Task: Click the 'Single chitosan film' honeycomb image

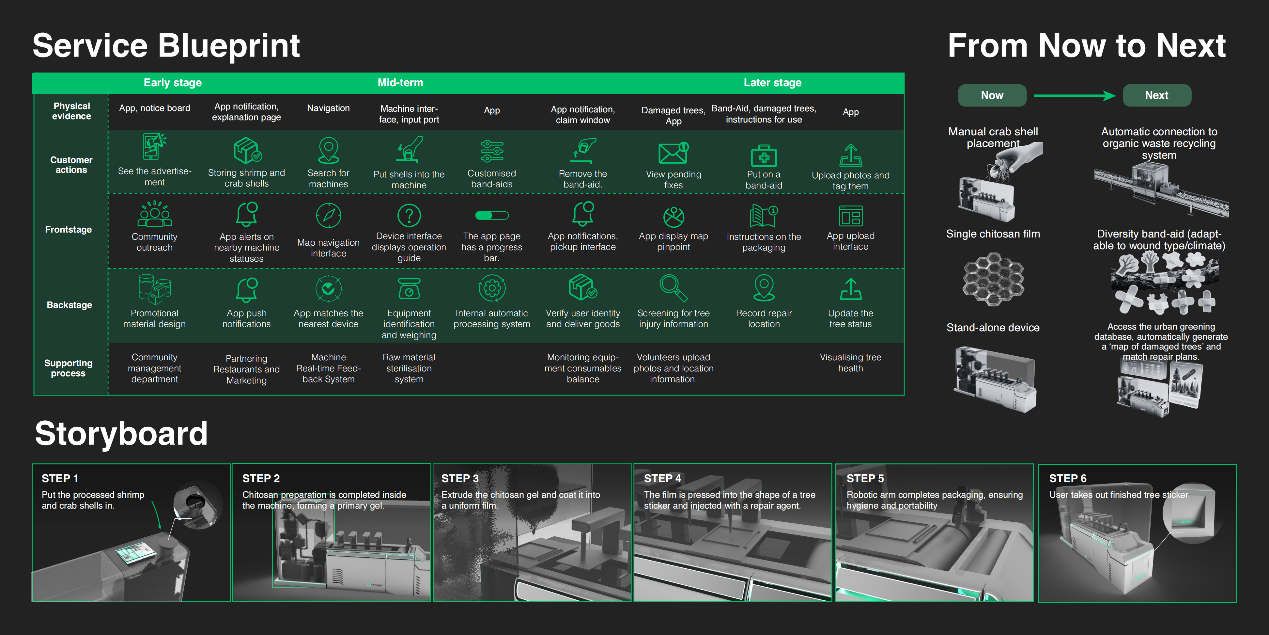Action: (994, 277)
